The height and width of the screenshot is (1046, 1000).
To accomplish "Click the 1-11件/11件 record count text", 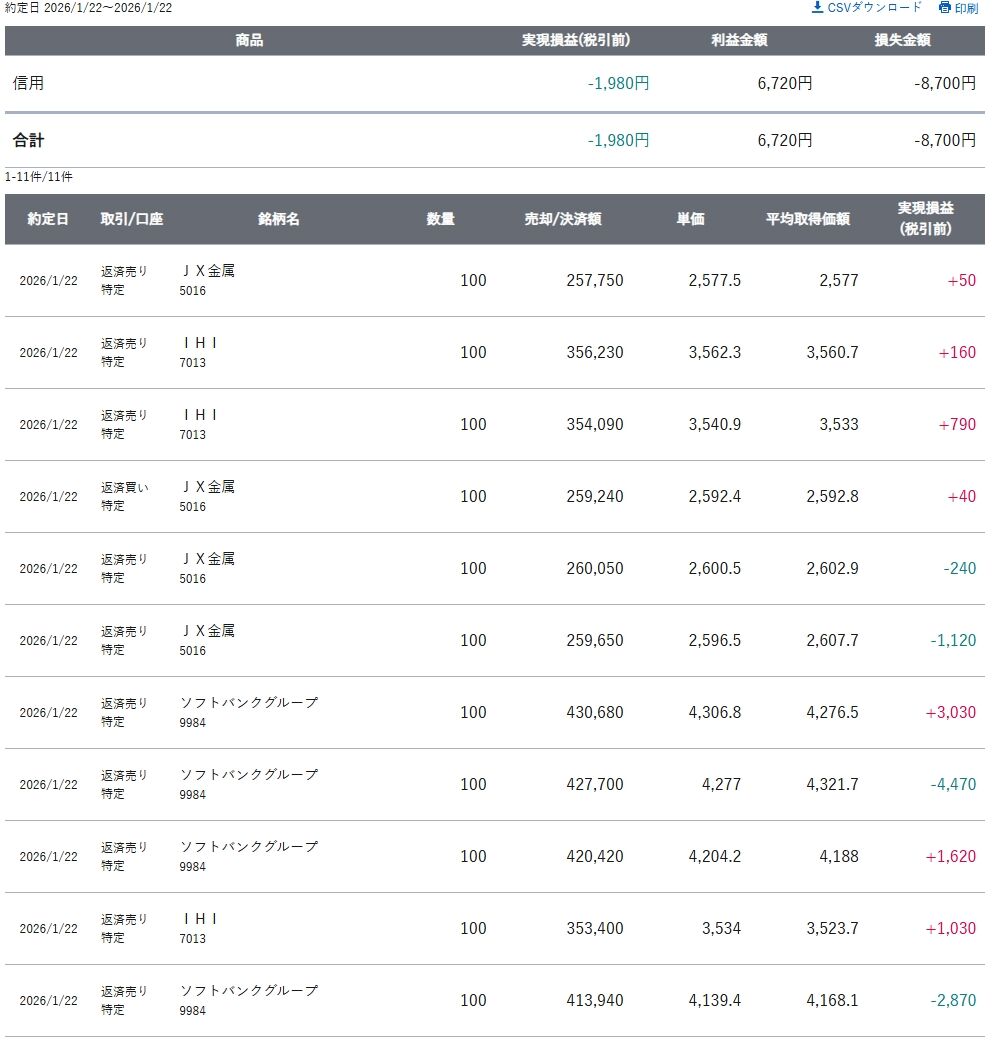I will [38, 177].
